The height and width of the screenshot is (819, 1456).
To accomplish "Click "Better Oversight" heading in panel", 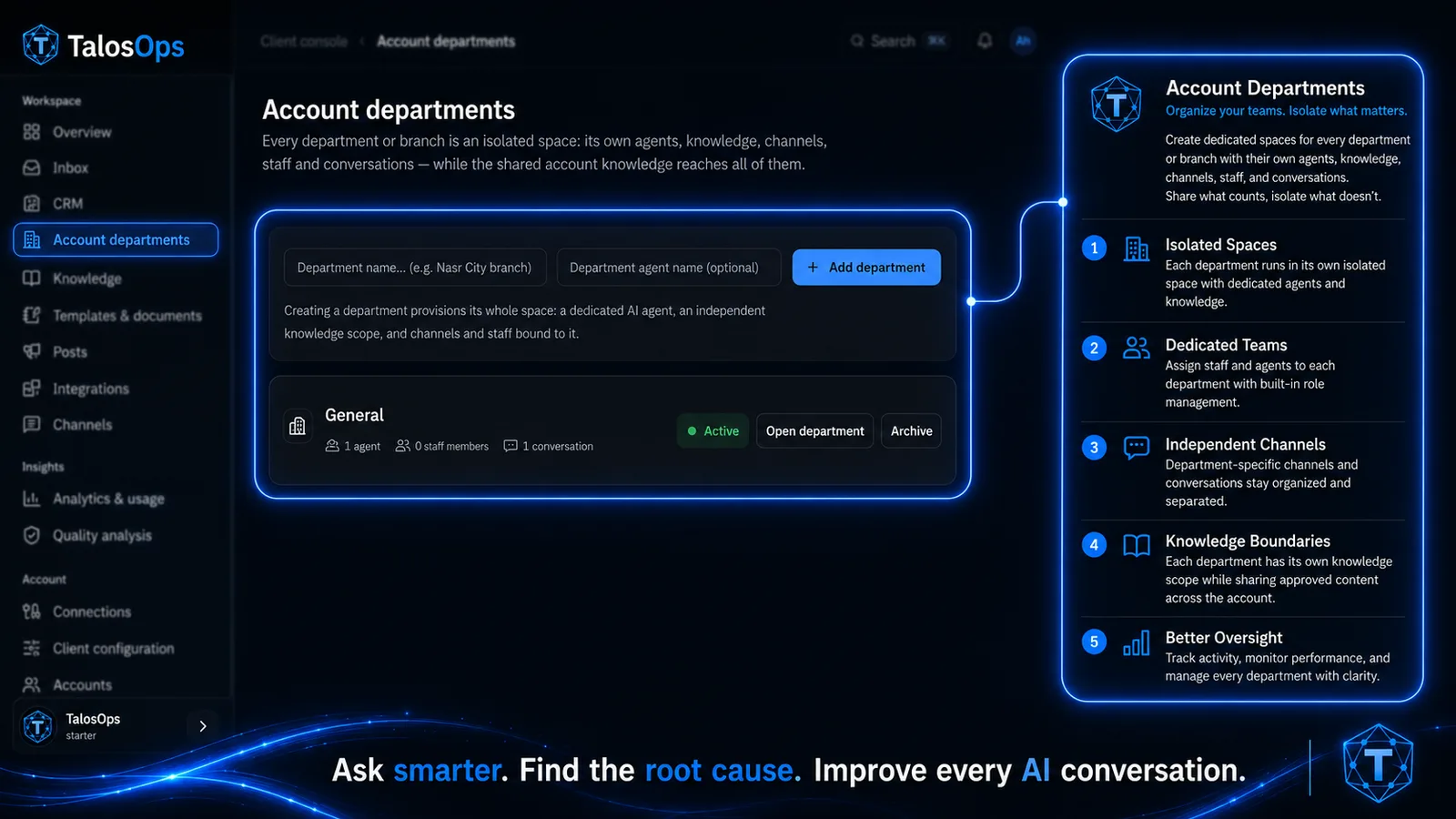I will coord(1223,638).
